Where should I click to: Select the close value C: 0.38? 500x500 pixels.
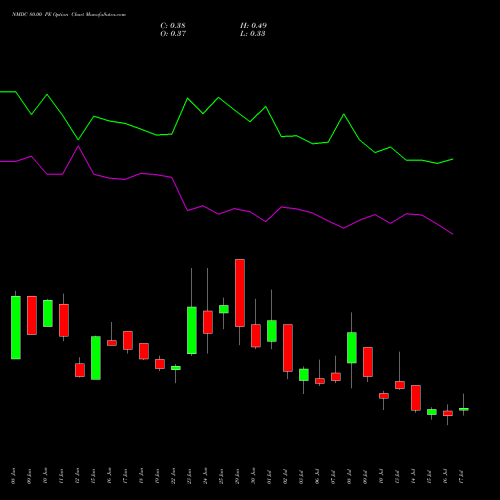point(173,26)
